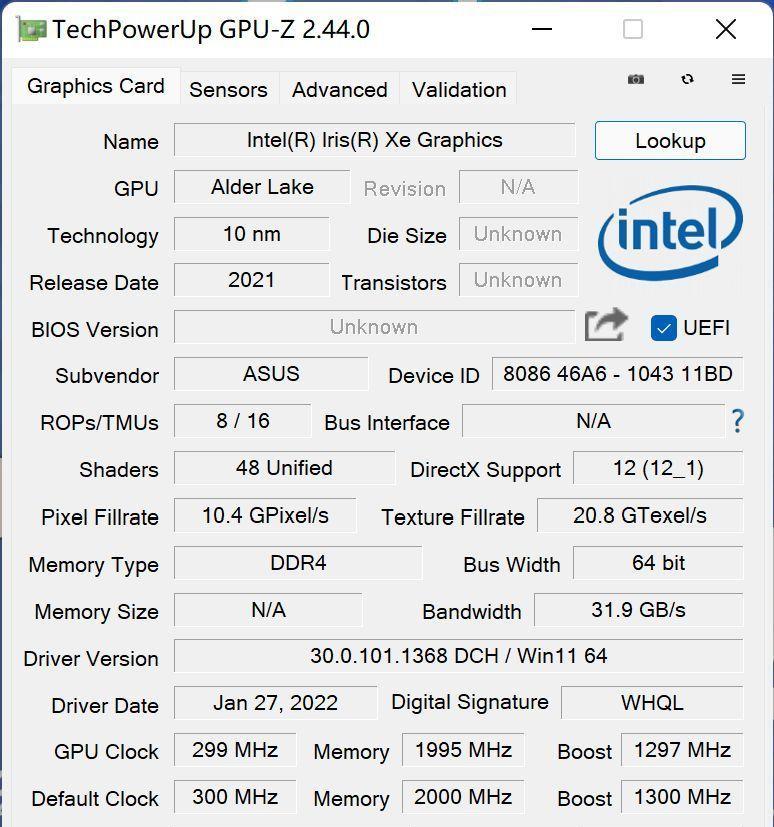Viewport: 774px width, 827px height.
Task: Click the current Boost clock 1297 MHz
Action: click(x=682, y=749)
